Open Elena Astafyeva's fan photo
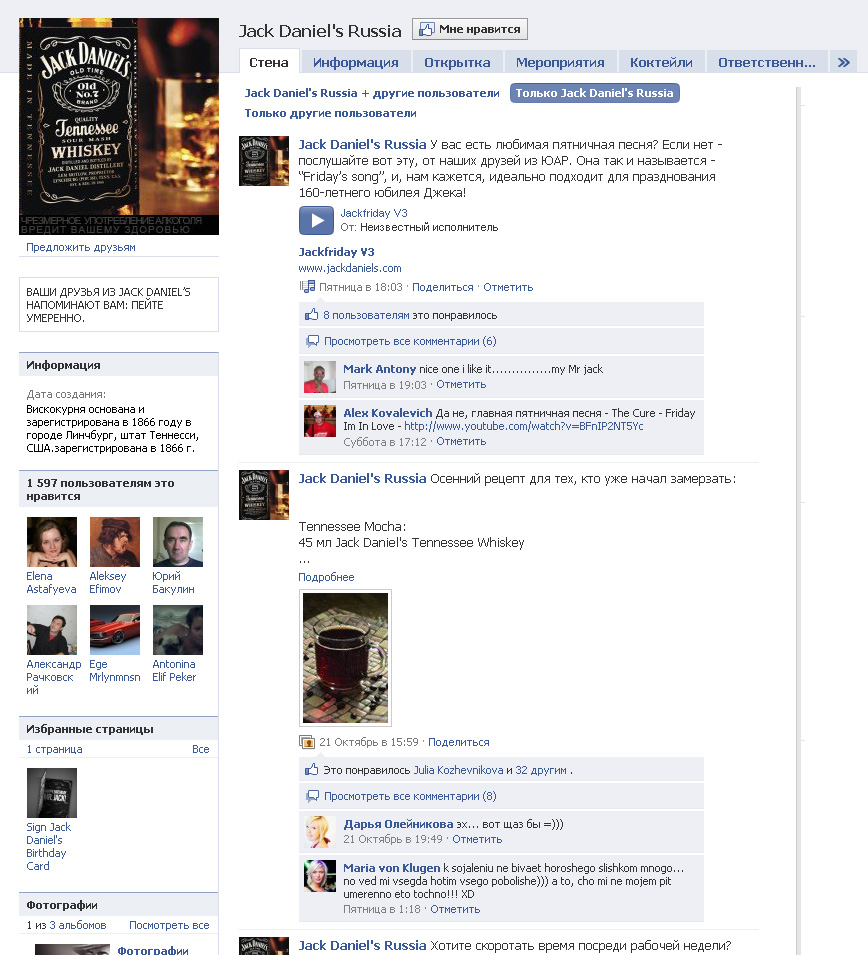 (x=52, y=542)
